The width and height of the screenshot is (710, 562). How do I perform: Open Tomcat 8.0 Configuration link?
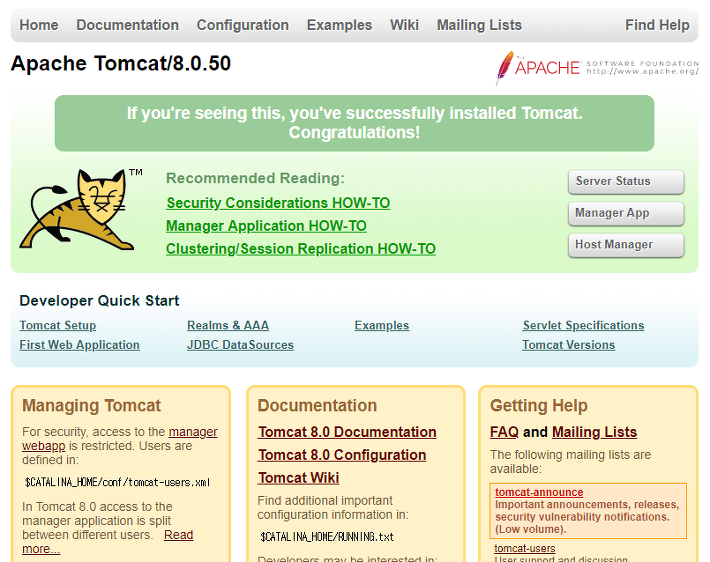pyautogui.click(x=342, y=455)
